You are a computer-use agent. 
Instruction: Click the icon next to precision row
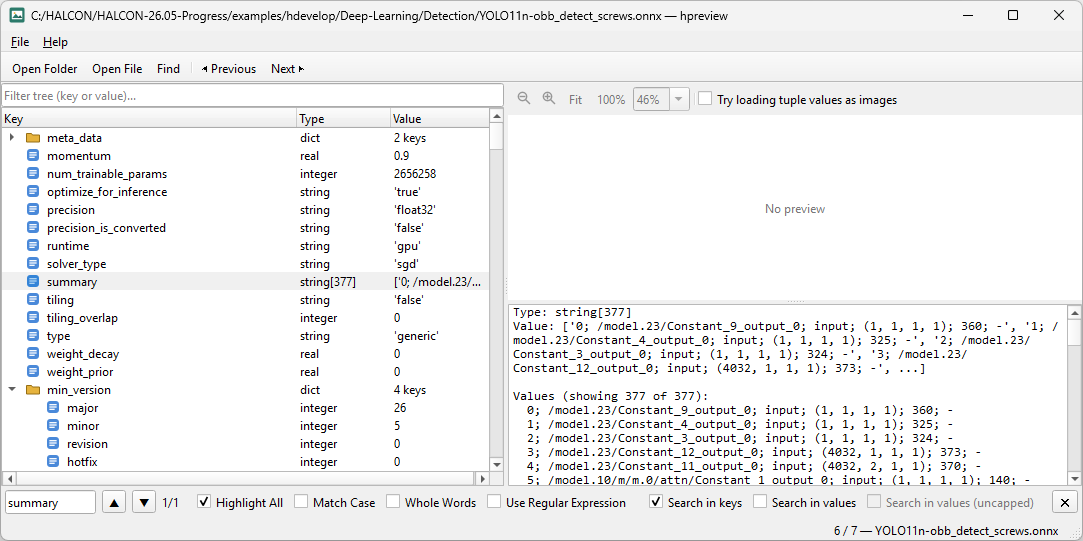click(x=33, y=210)
